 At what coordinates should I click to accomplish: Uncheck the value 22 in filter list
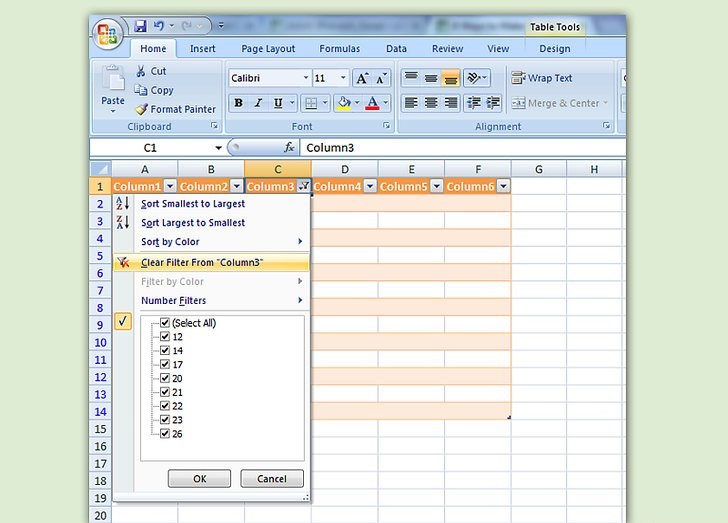[x=165, y=405]
